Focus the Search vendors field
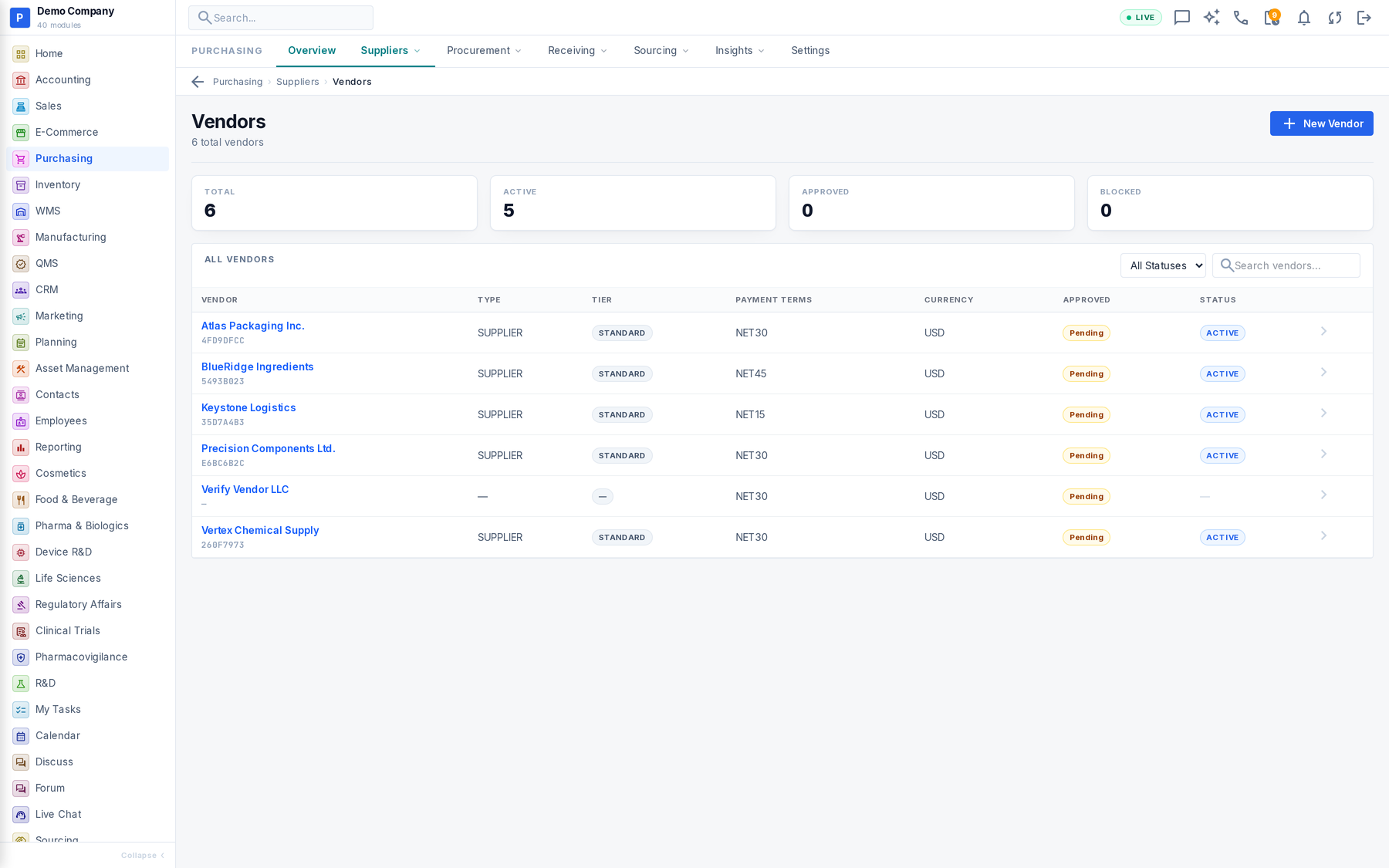 1286,265
